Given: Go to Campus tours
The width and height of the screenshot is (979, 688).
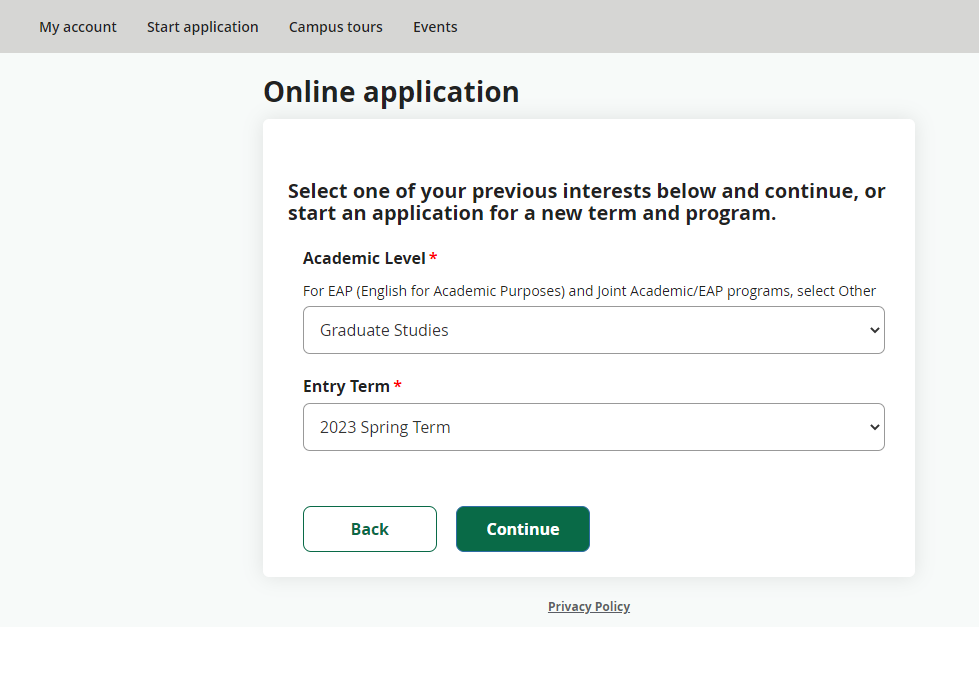Looking at the screenshot, I should 335,26.
